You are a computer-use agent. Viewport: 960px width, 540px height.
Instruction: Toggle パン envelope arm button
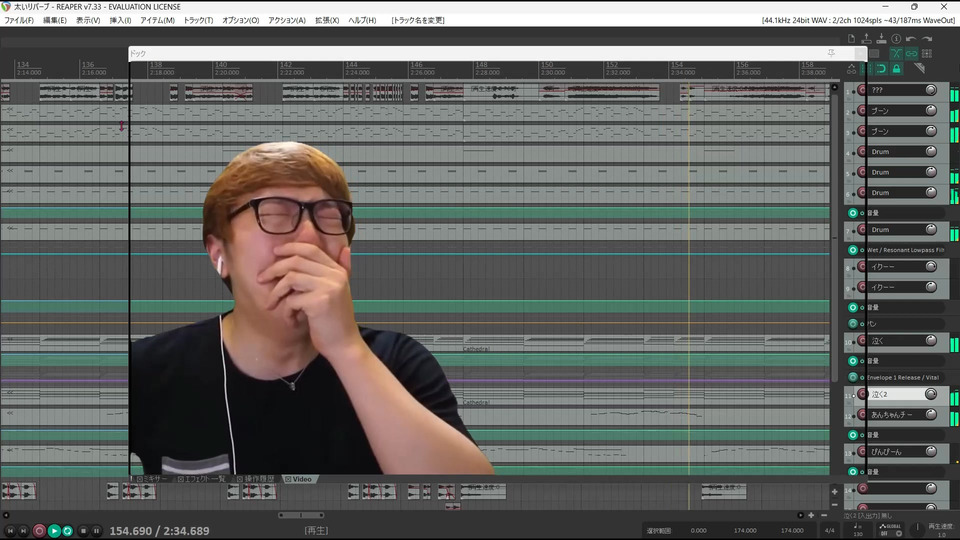coord(853,323)
